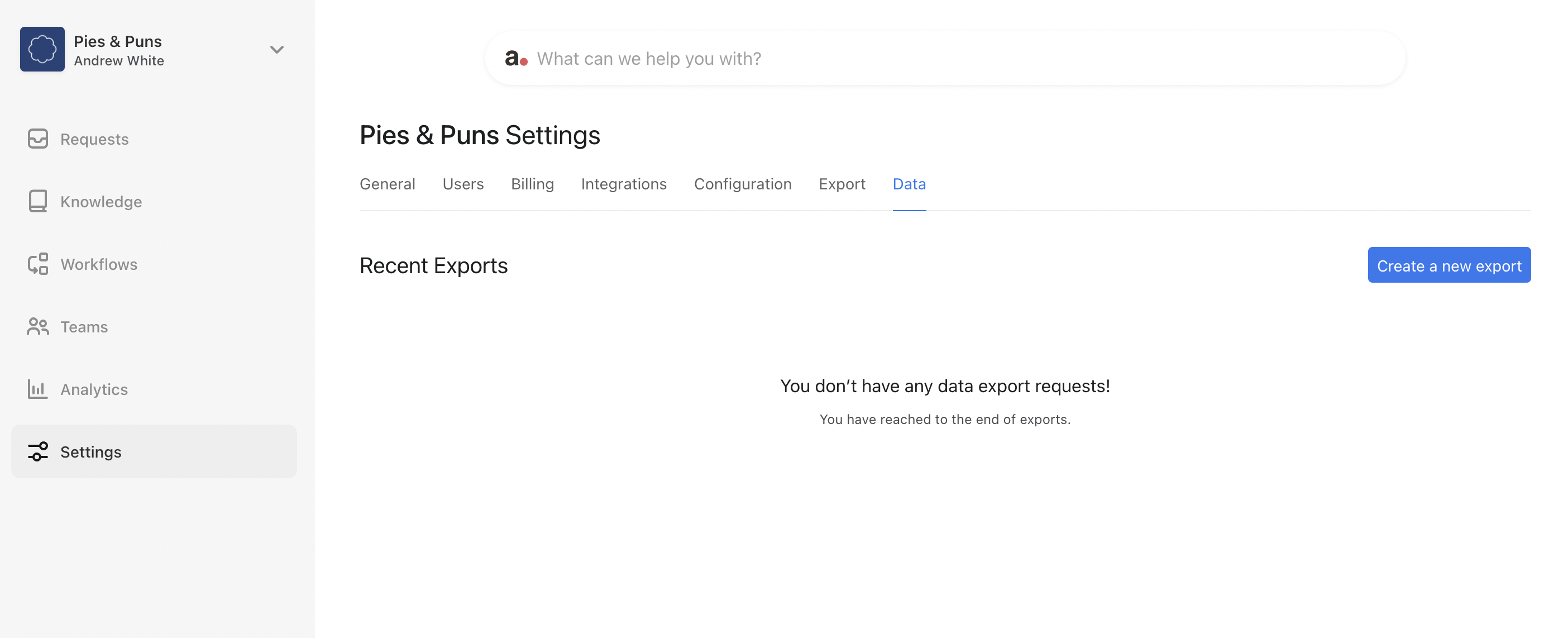Switch to the Billing tab

click(x=533, y=184)
